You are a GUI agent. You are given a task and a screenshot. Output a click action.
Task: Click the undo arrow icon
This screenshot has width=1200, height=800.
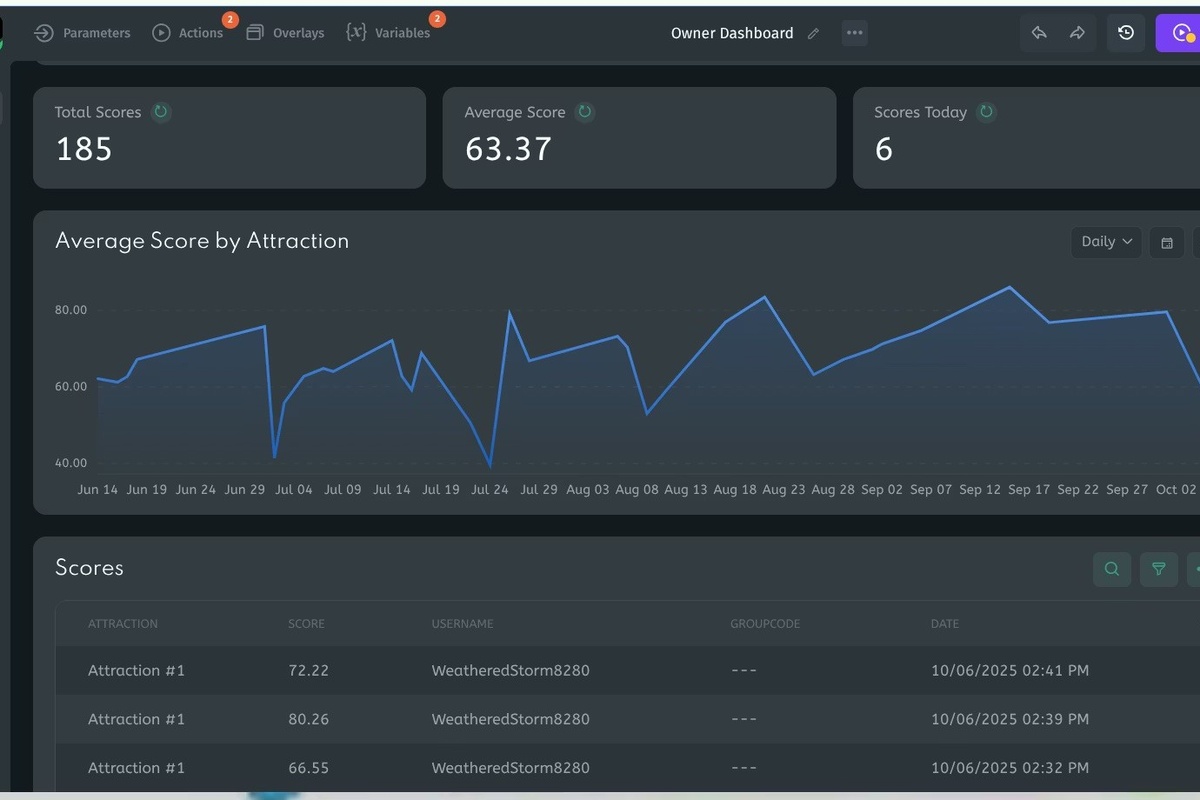tap(1038, 33)
